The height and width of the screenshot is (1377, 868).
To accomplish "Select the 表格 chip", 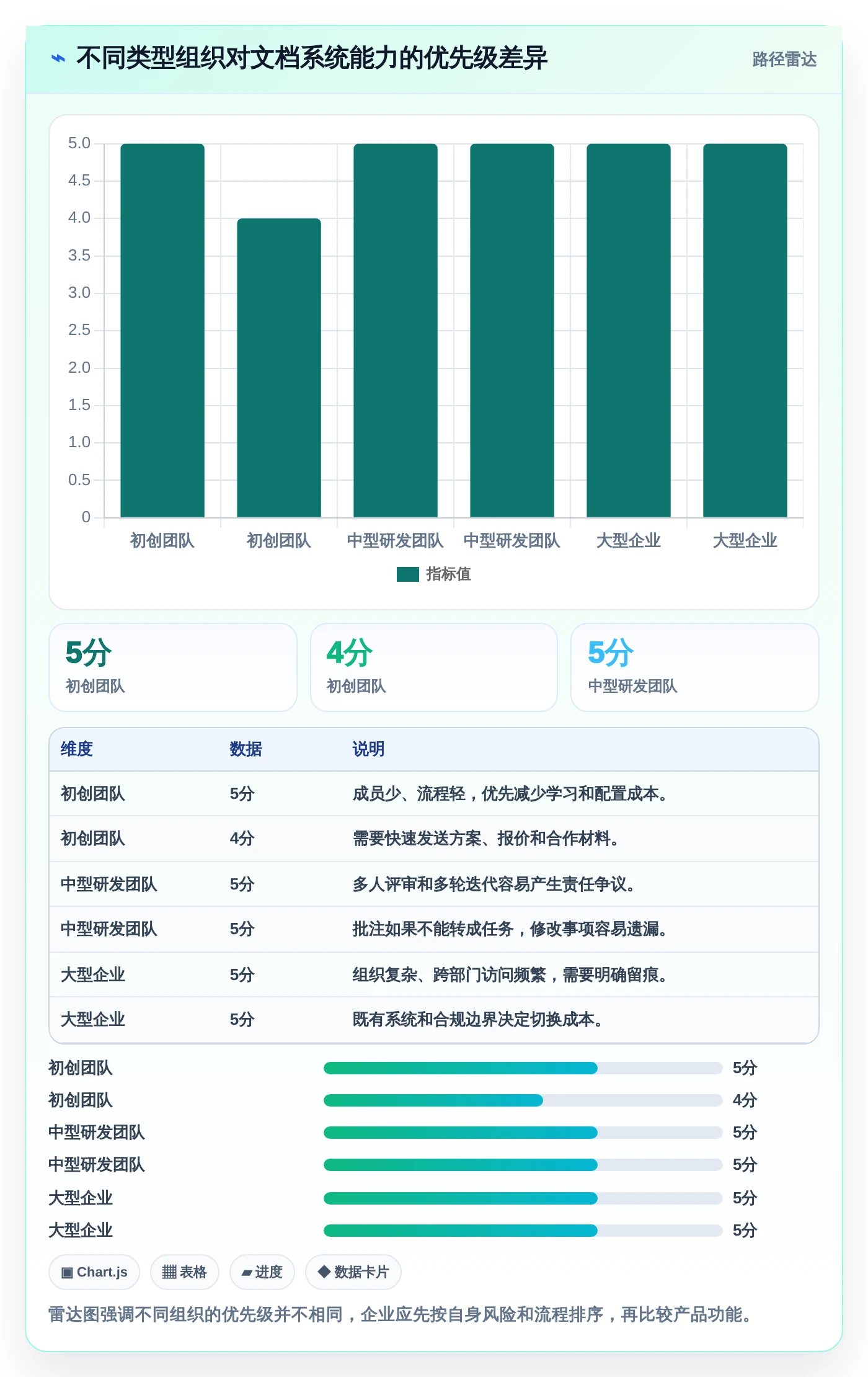I will [184, 1272].
